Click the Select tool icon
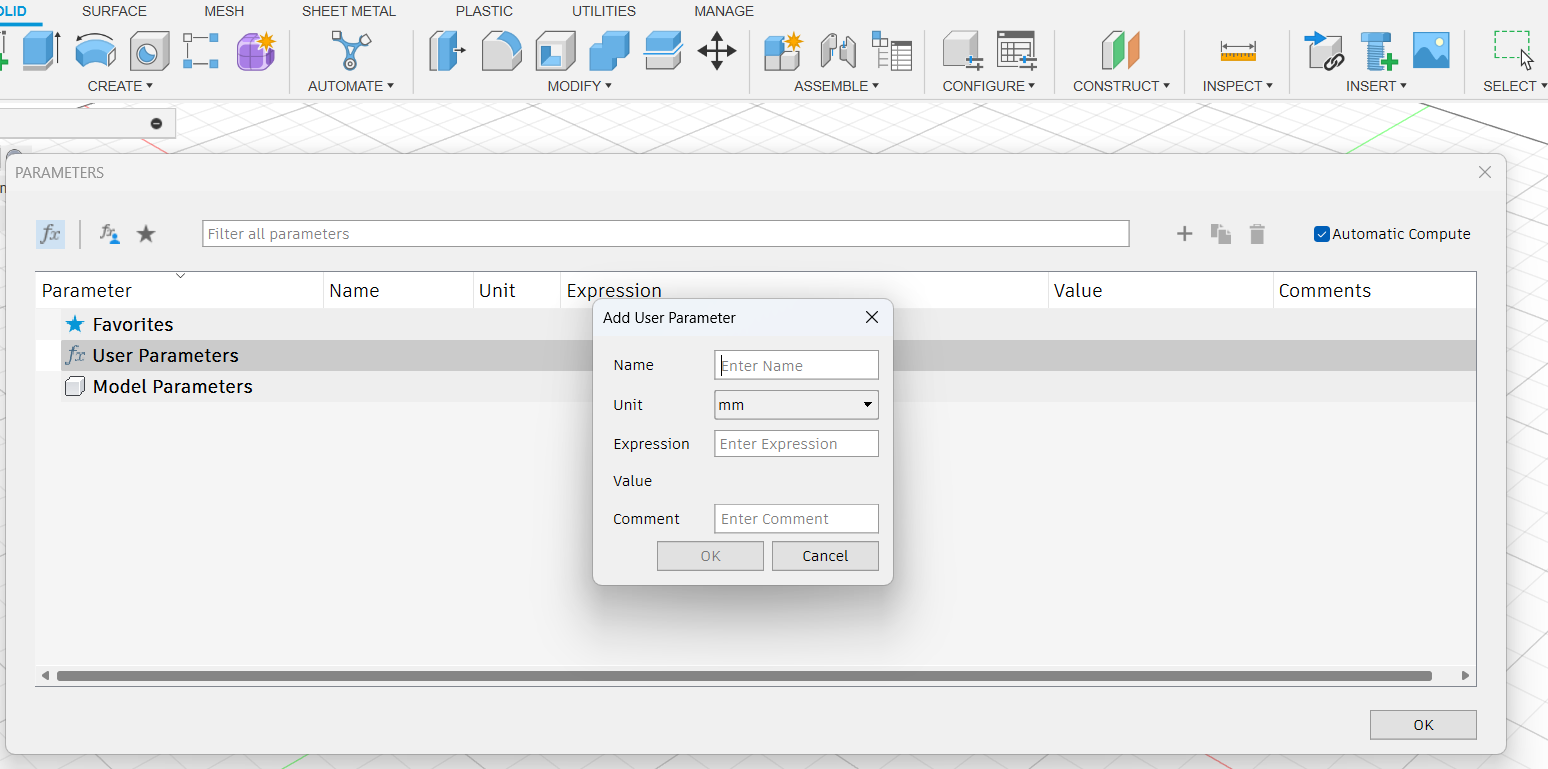The image size is (1548, 769). [1513, 50]
